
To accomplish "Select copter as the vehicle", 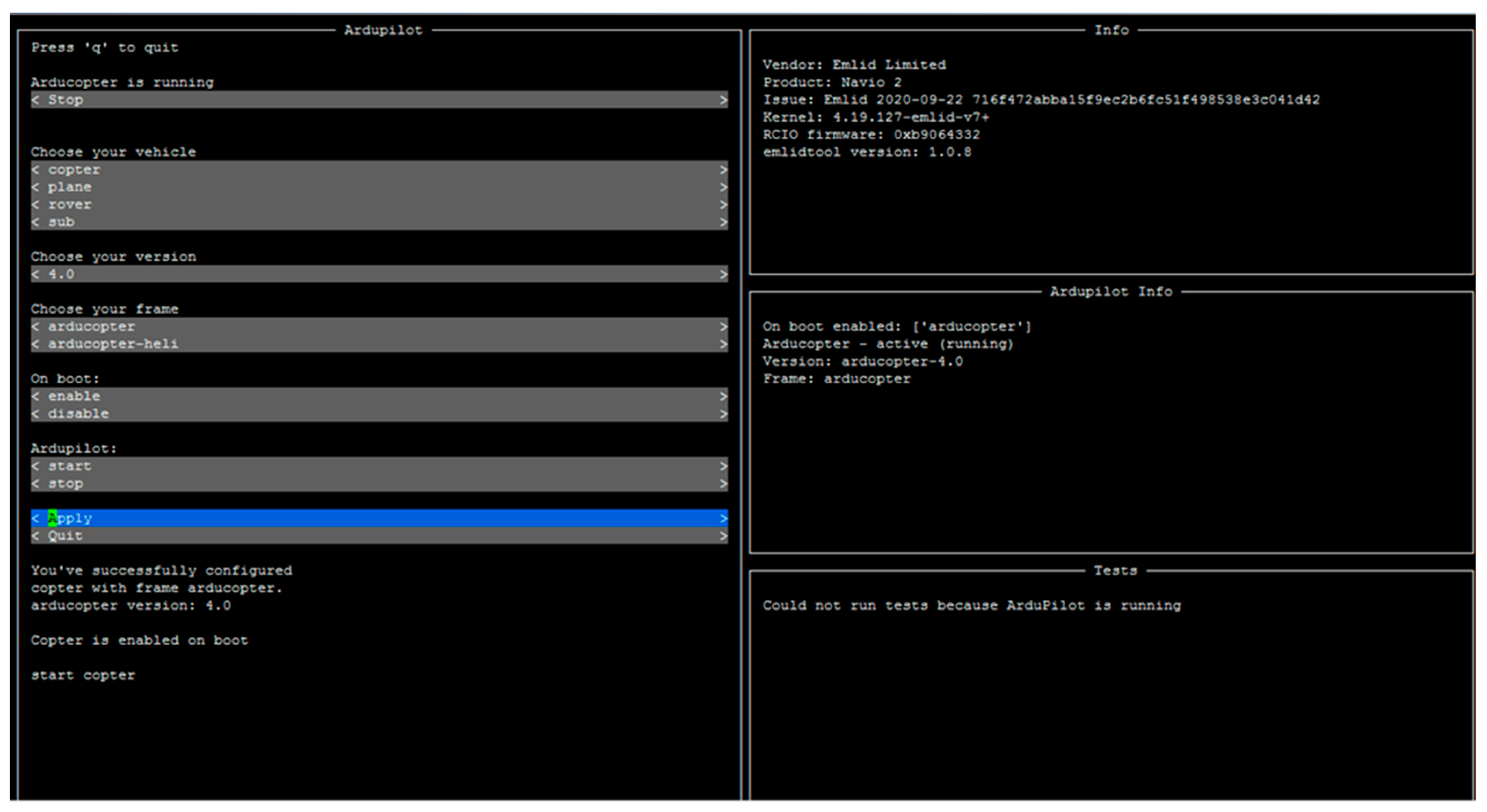I will pos(74,170).
